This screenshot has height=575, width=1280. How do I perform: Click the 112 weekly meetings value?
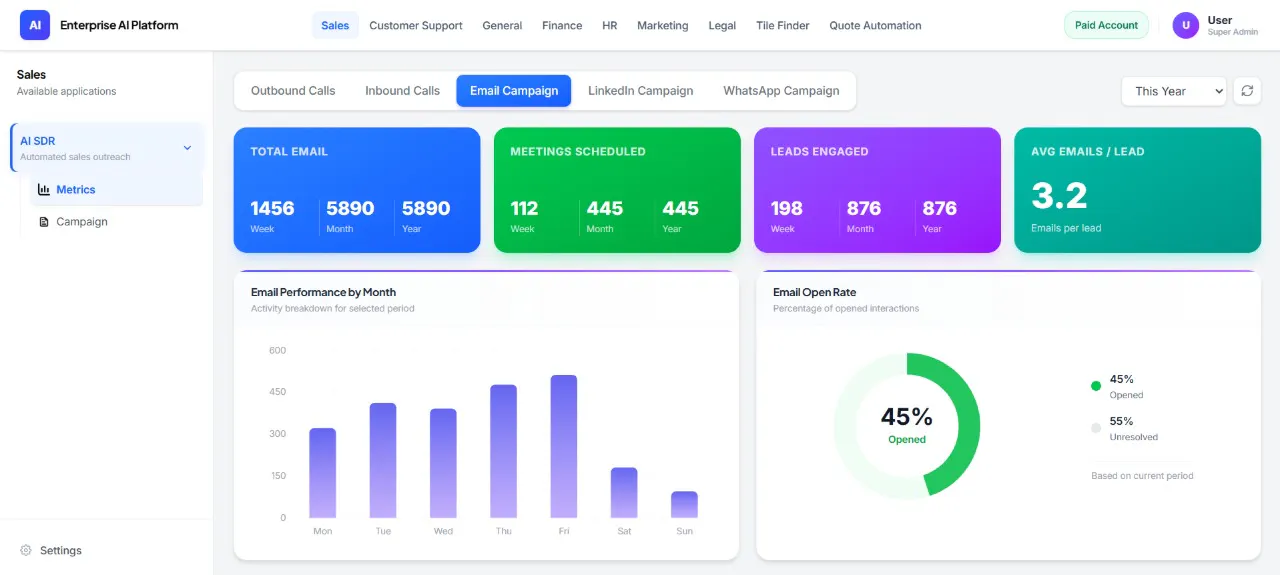pos(524,208)
